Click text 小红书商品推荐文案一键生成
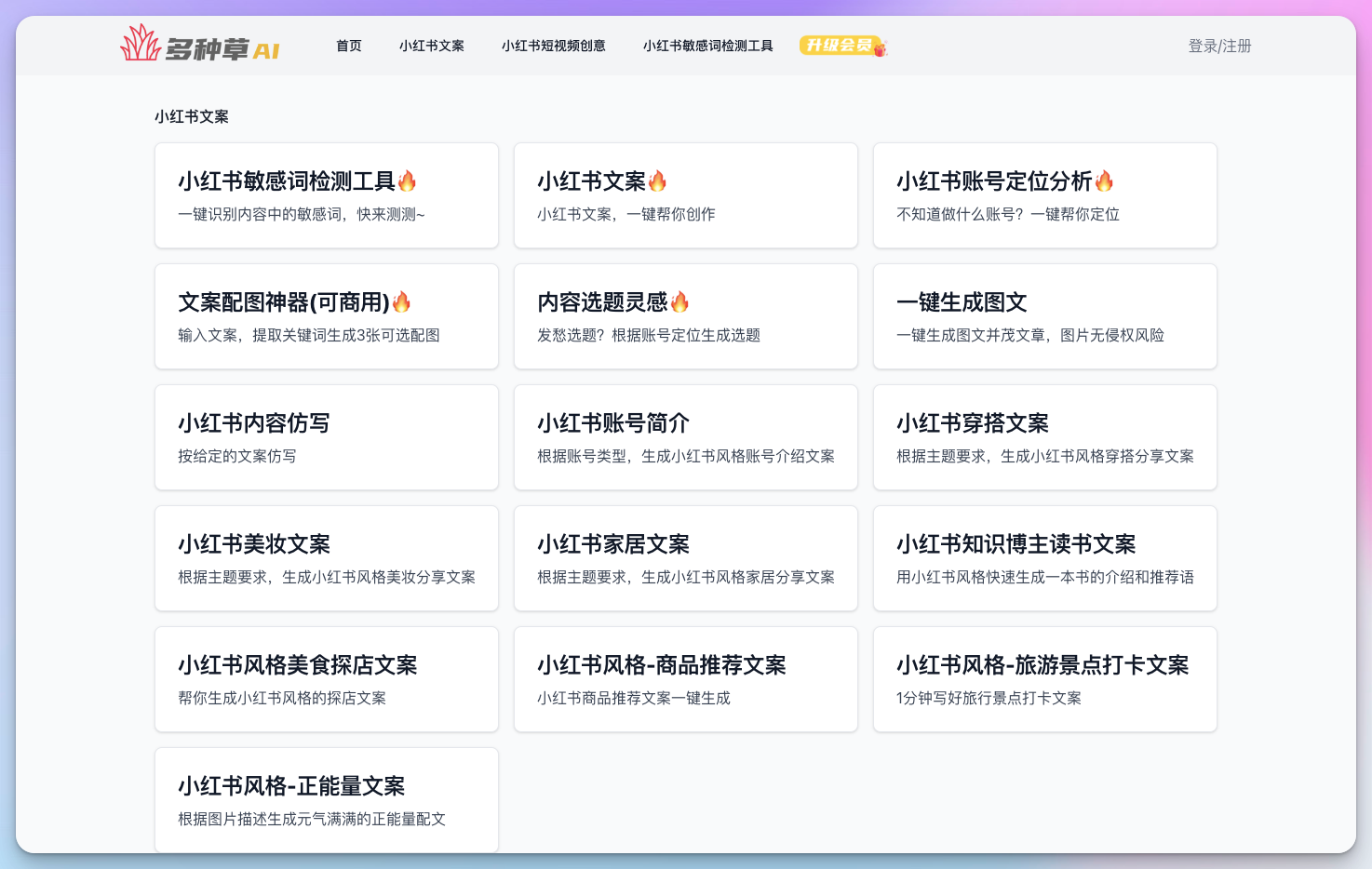Viewport: 1372px width, 869px height. pos(634,698)
